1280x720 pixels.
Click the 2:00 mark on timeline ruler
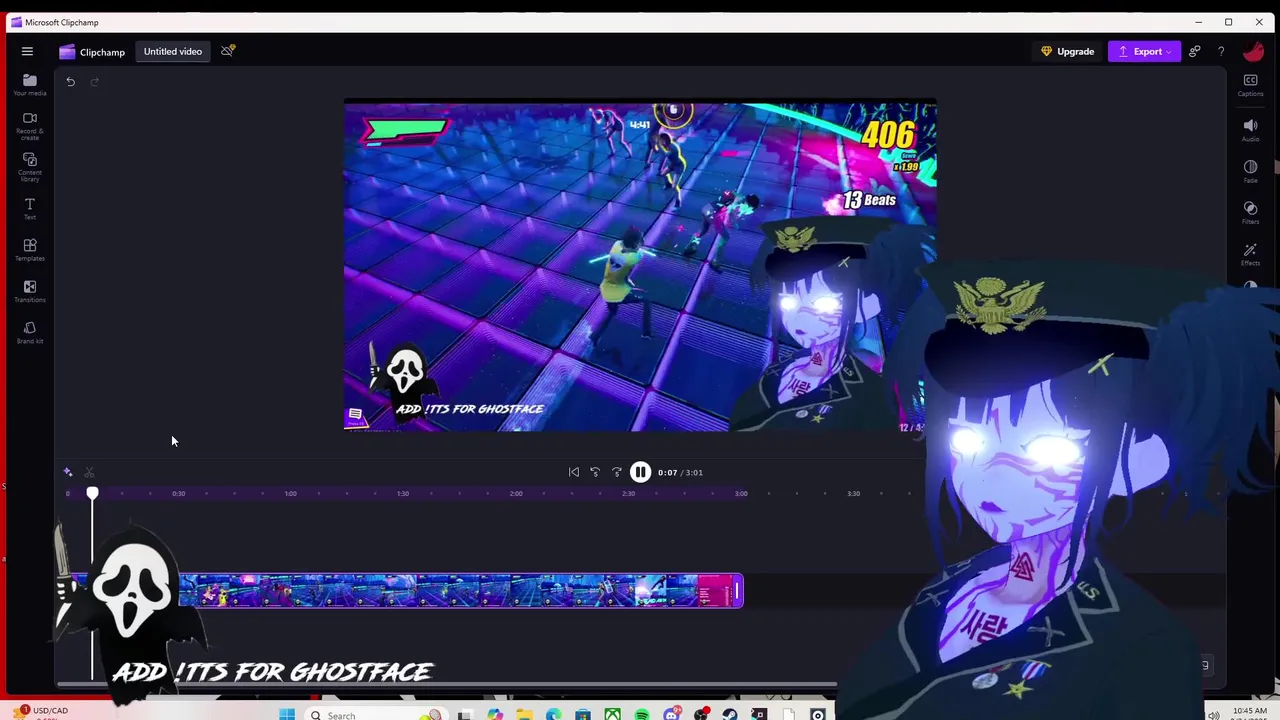click(516, 493)
